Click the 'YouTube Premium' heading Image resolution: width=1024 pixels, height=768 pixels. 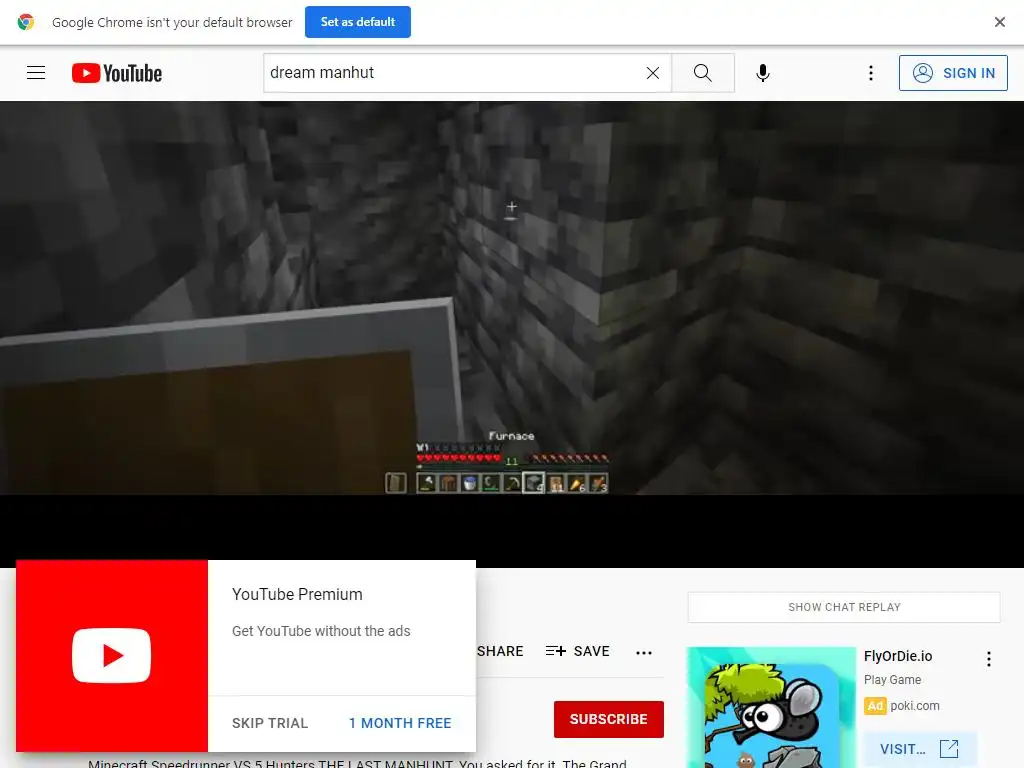(x=297, y=594)
